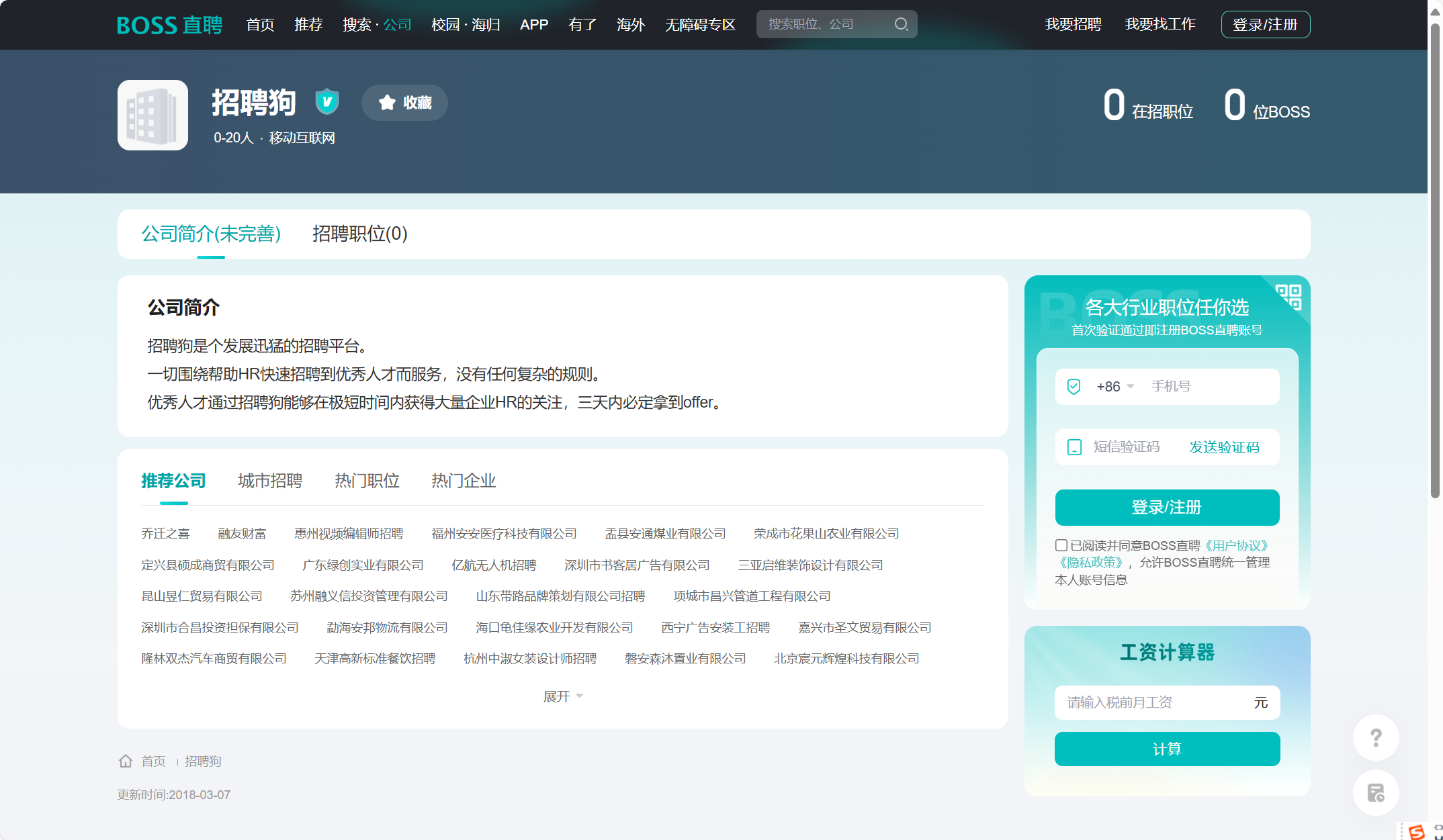Open the 《隐私政策》 link
The width and height of the screenshot is (1443, 840).
pyautogui.click(x=1092, y=562)
